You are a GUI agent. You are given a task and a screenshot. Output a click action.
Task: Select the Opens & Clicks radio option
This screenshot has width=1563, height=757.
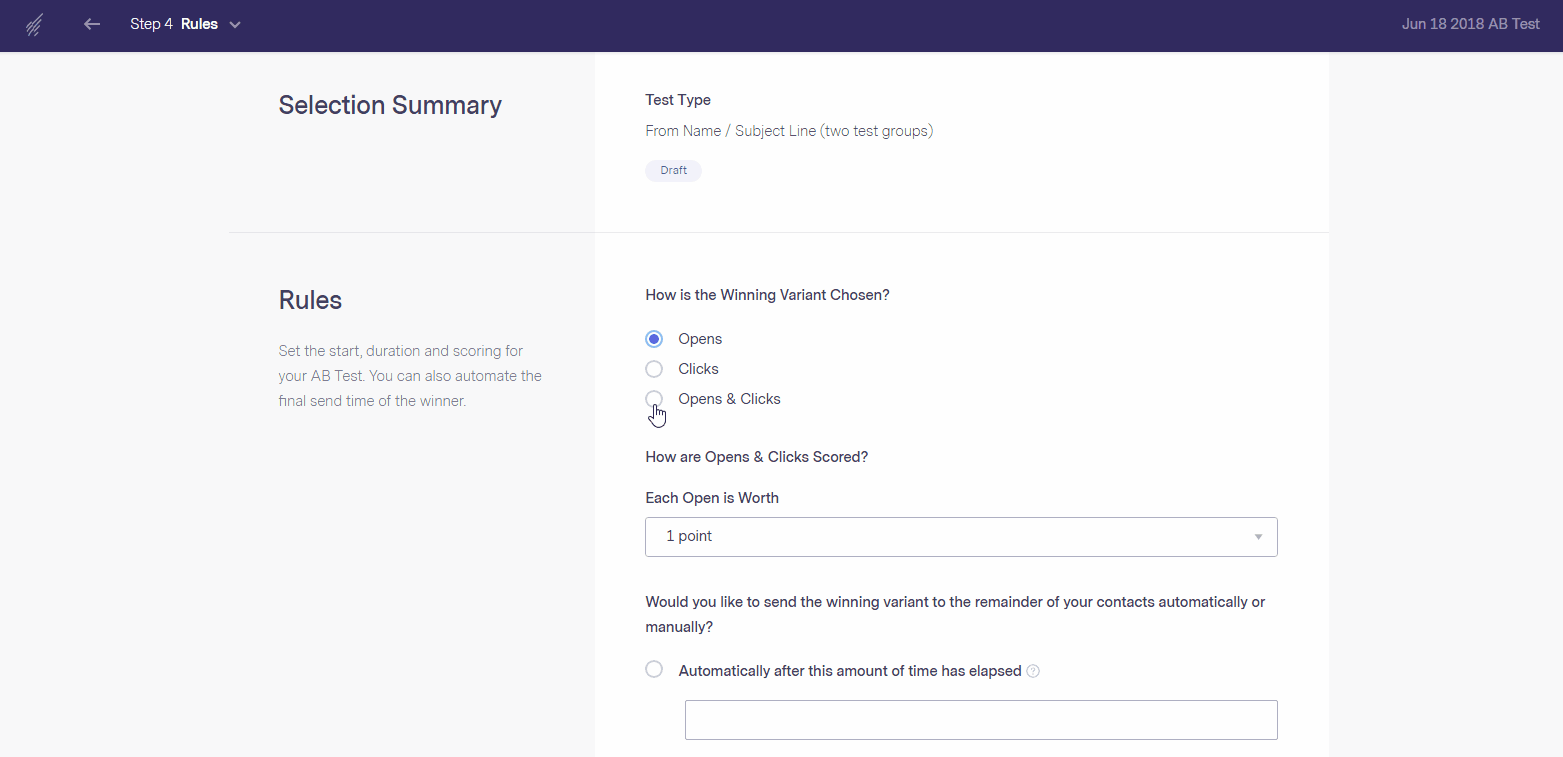pyautogui.click(x=654, y=399)
